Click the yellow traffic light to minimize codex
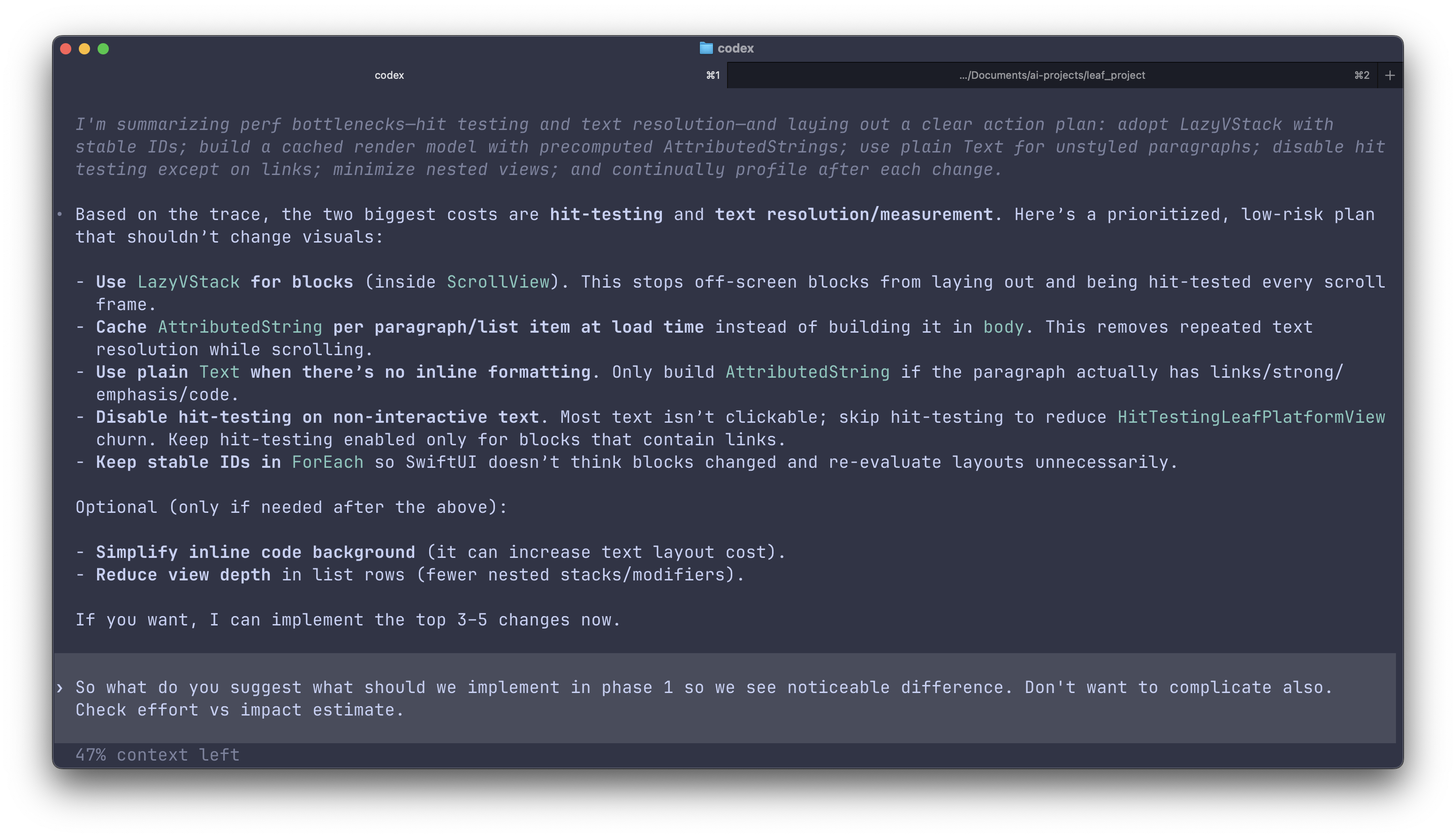The height and width of the screenshot is (838, 1456). [84, 49]
